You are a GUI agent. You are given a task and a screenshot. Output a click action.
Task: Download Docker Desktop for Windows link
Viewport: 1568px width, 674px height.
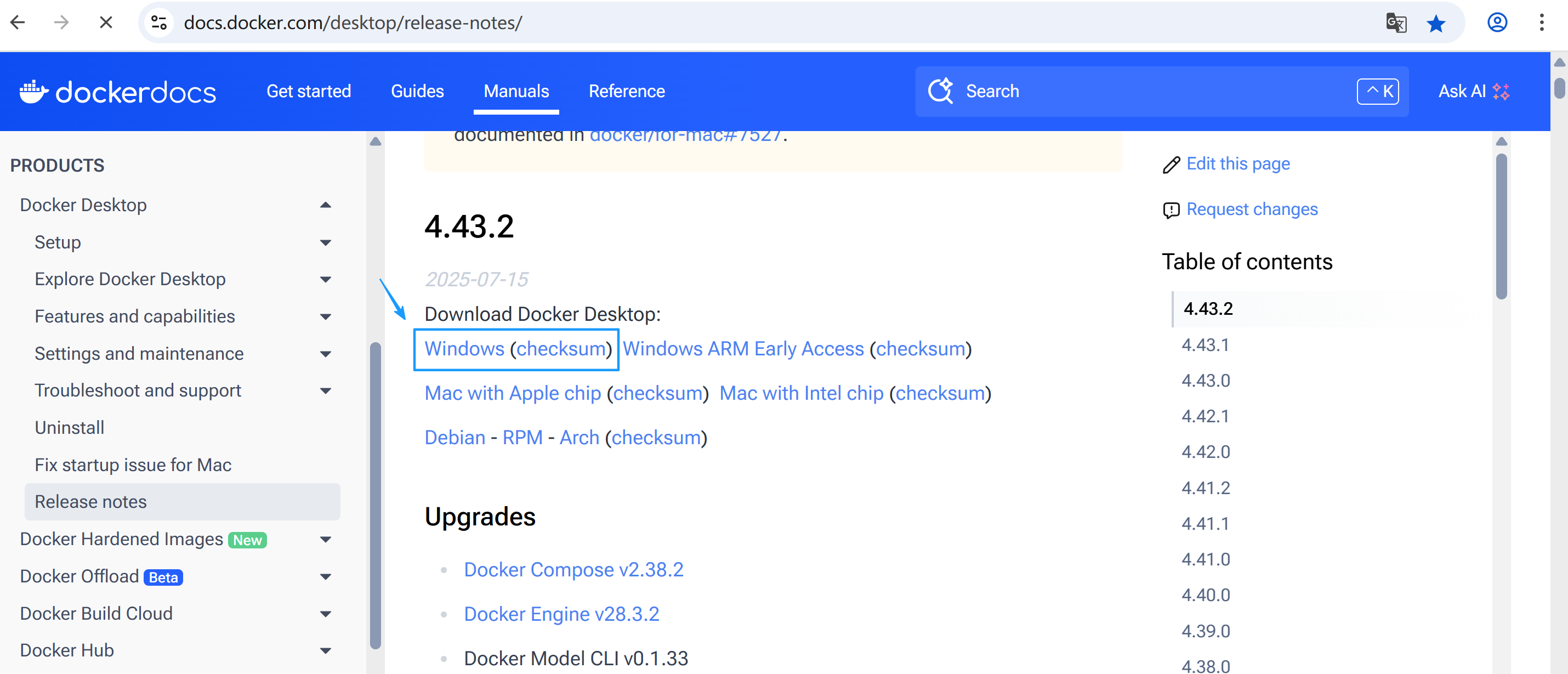(464, 349)
